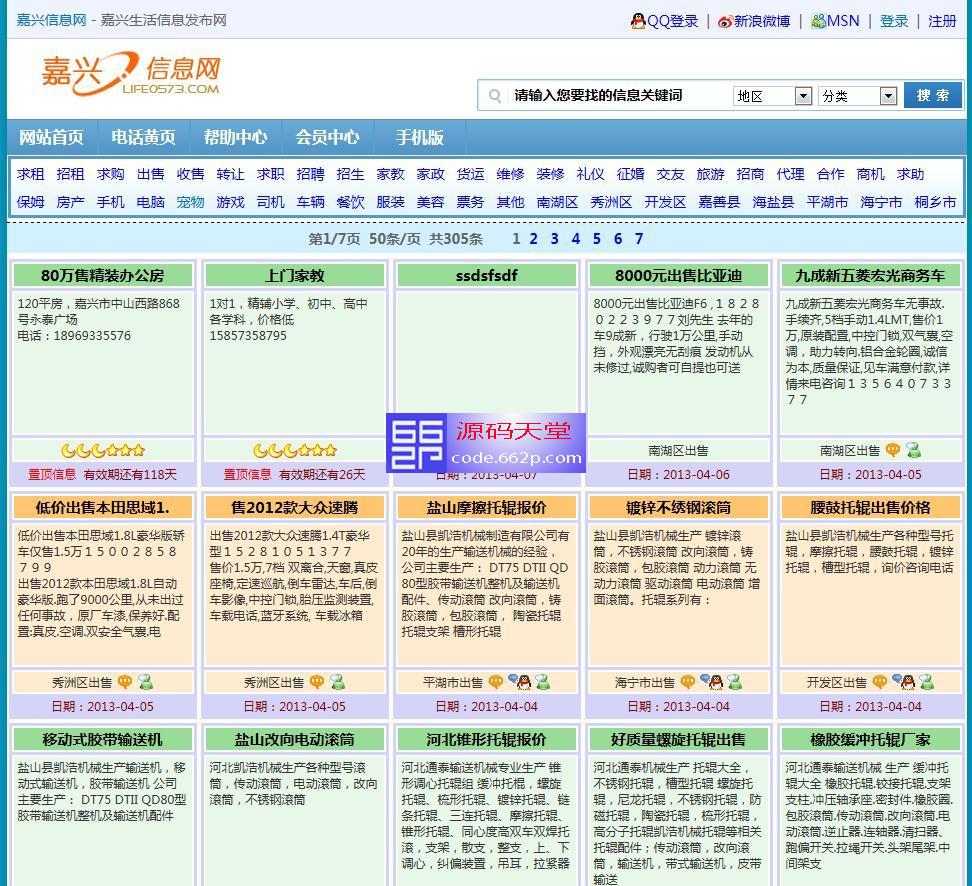Open the 售2012款大众速腾 listing title

295,507
